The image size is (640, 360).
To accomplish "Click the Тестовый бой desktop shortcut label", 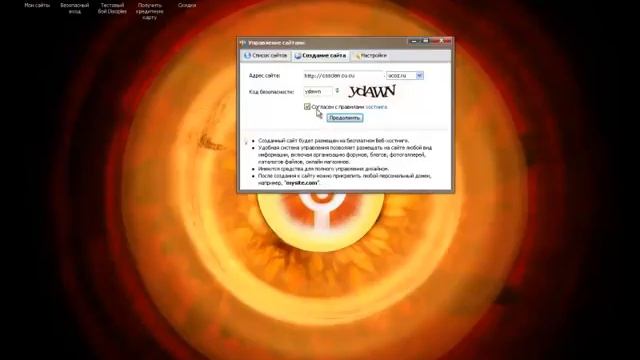I will click(112, 9).
